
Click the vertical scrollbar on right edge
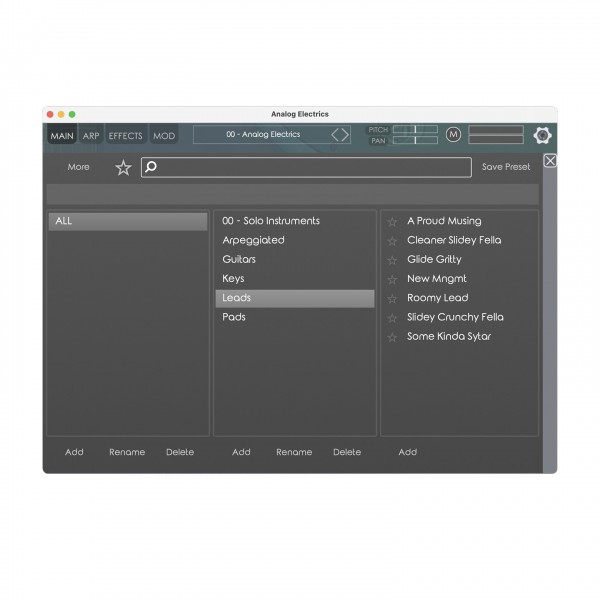[x=550, y=321]
